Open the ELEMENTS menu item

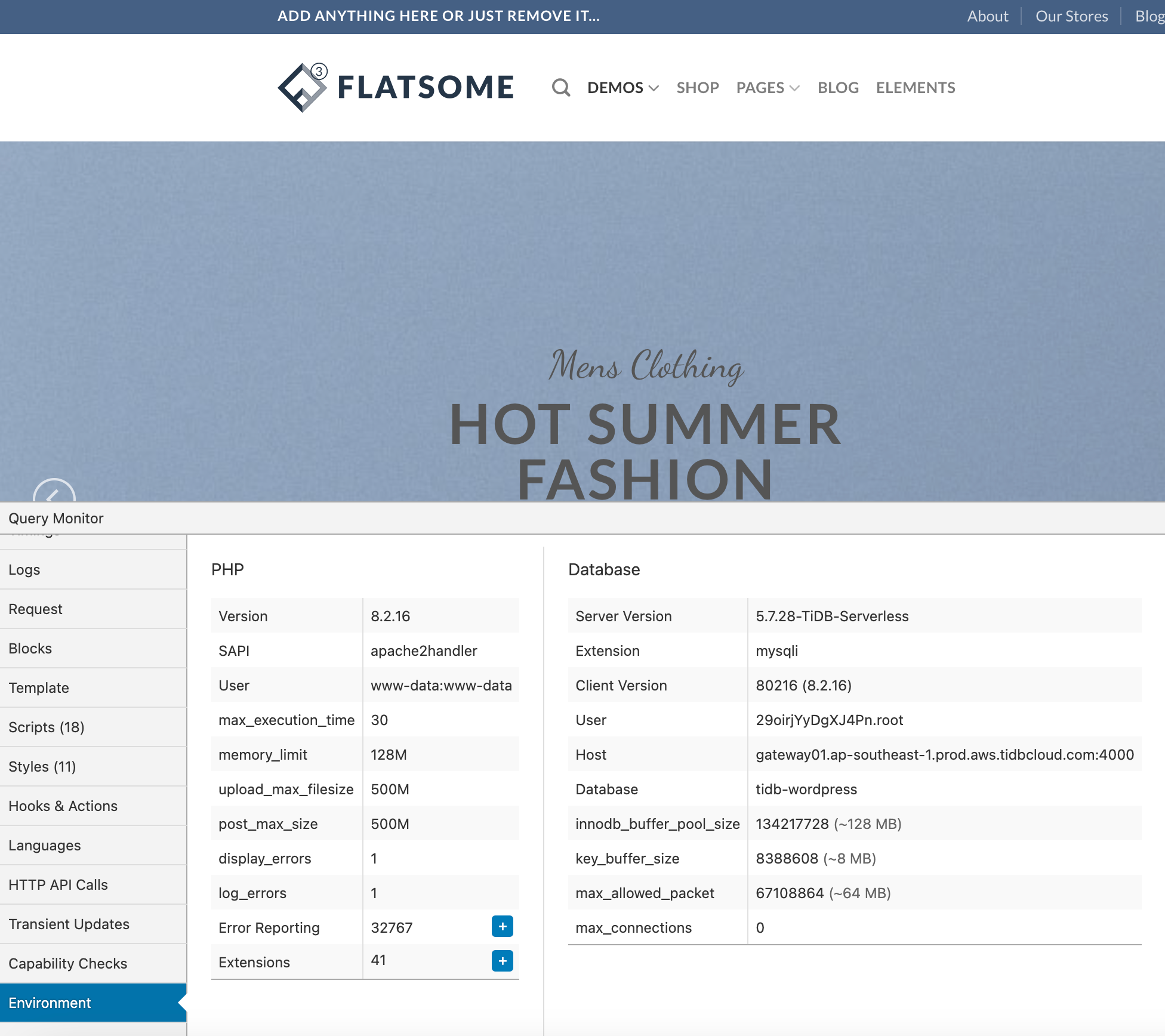click(x=916, y=88)
